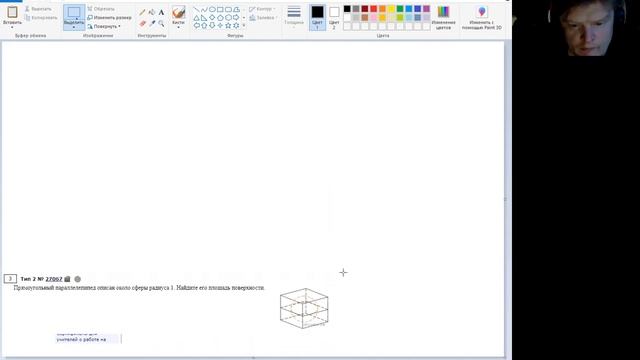This screenshot has width=640, height=360.
Task: Choose the Curve shape
Action: (x=204, y=9)
